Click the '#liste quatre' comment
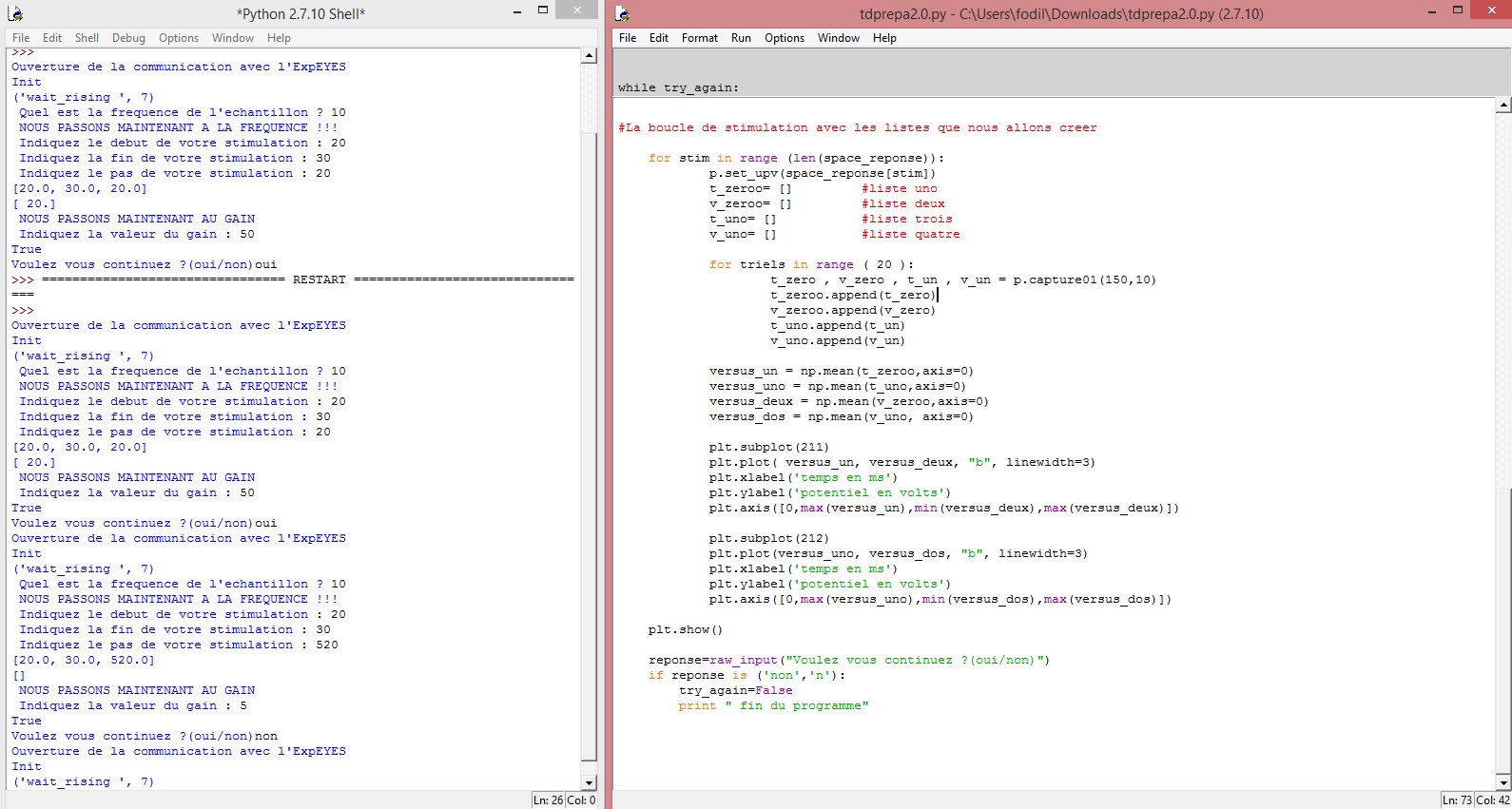Viewport: 1512px width, 809px height. 911,234
